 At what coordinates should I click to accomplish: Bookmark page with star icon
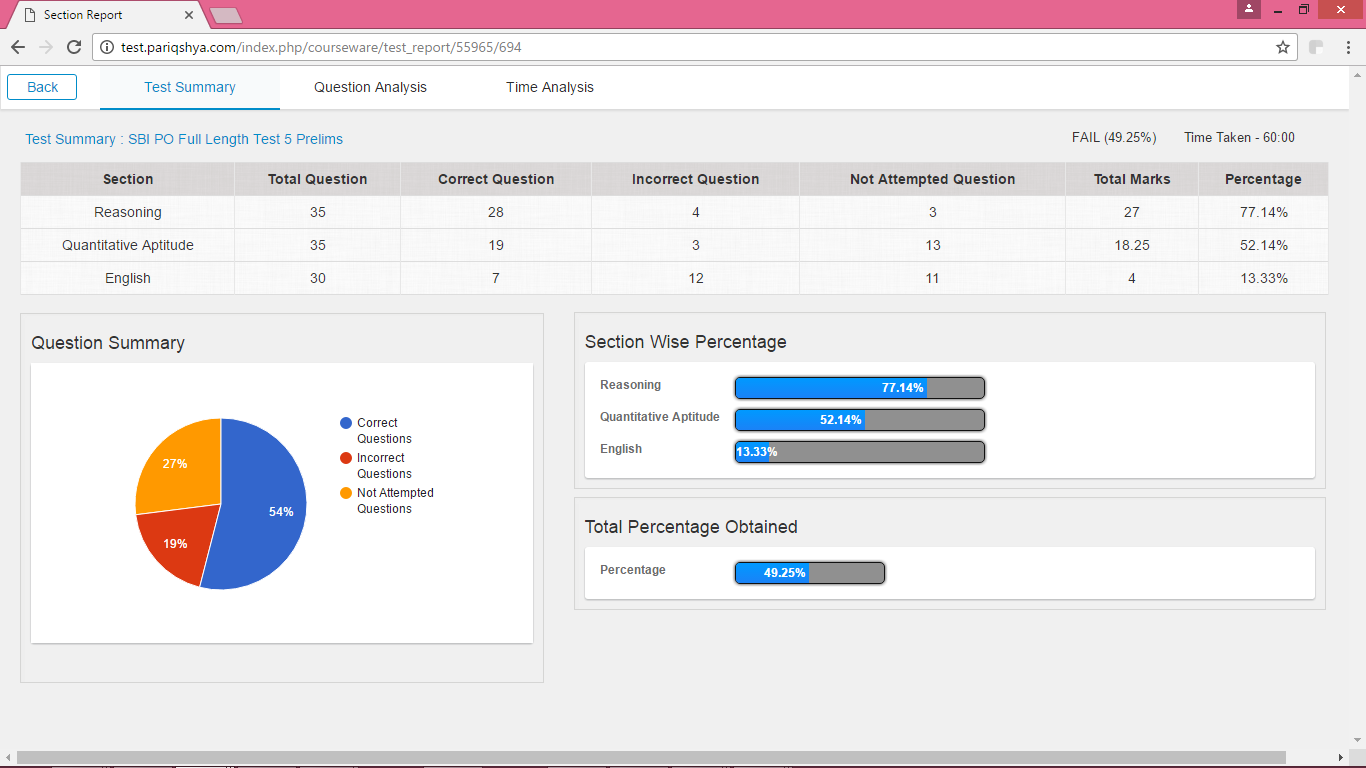click(x=1283, y=47)
